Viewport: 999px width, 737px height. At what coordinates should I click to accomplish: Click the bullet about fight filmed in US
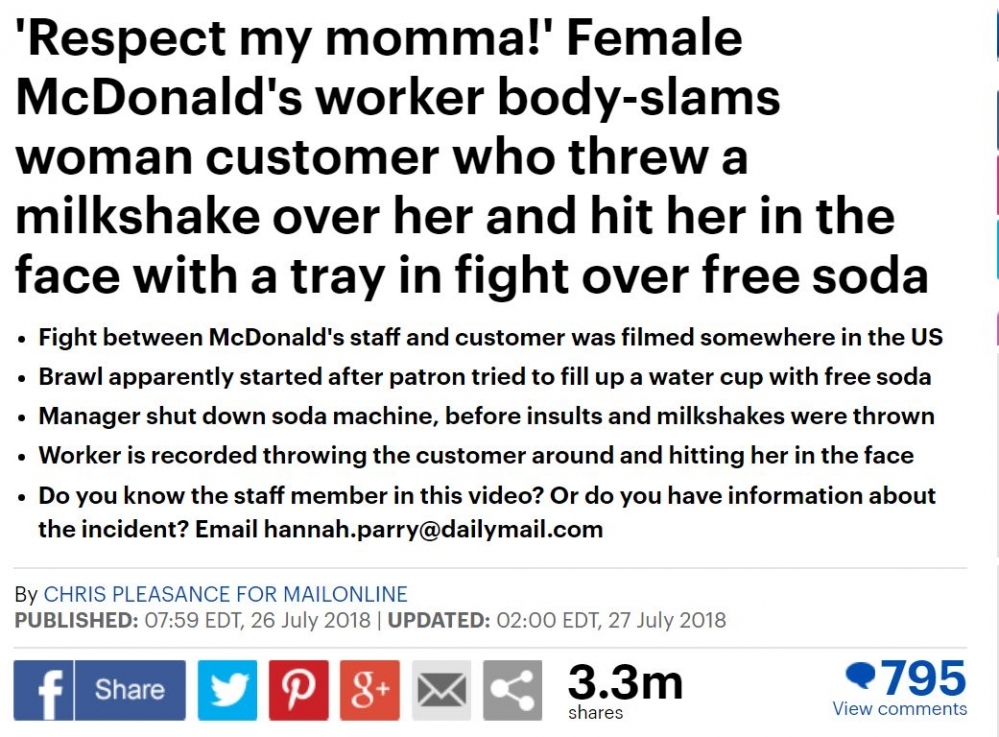[x=490, y=337]
